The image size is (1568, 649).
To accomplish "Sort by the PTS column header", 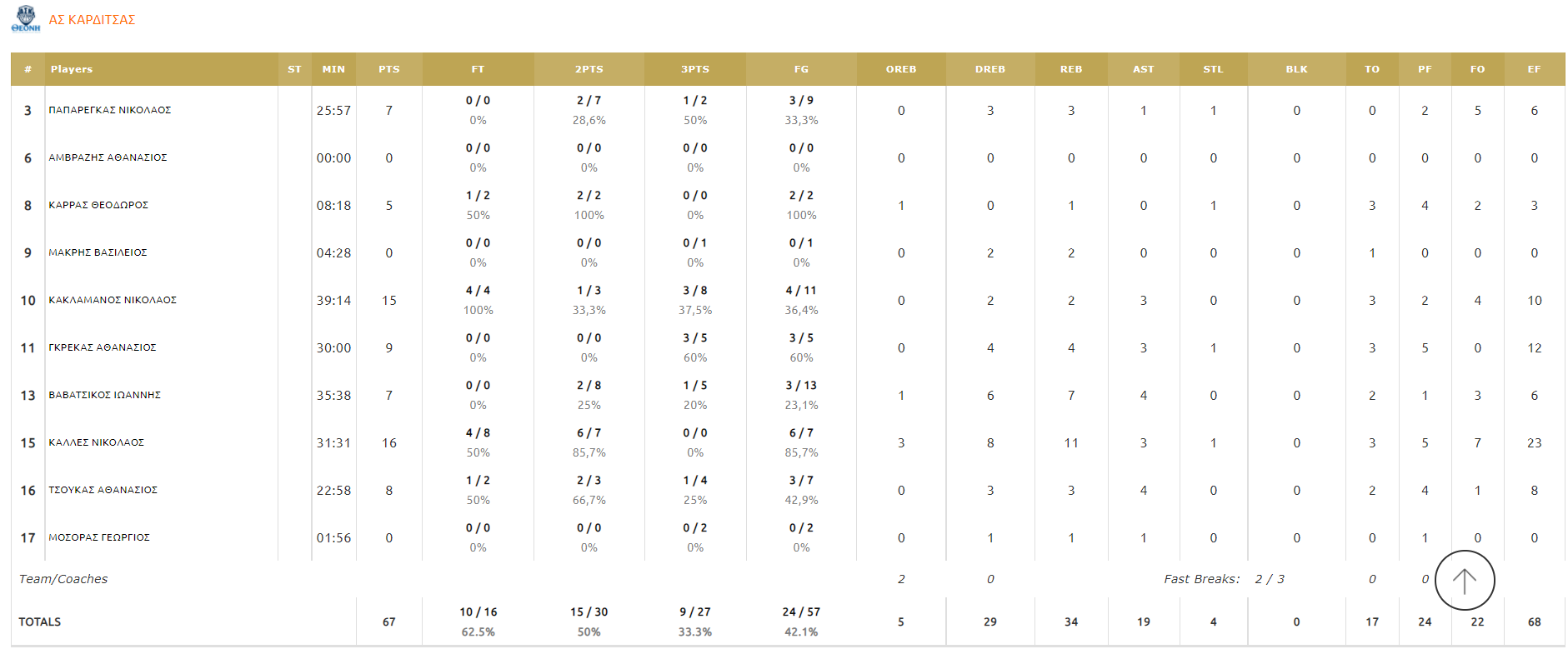I will (x=388, y=69).
